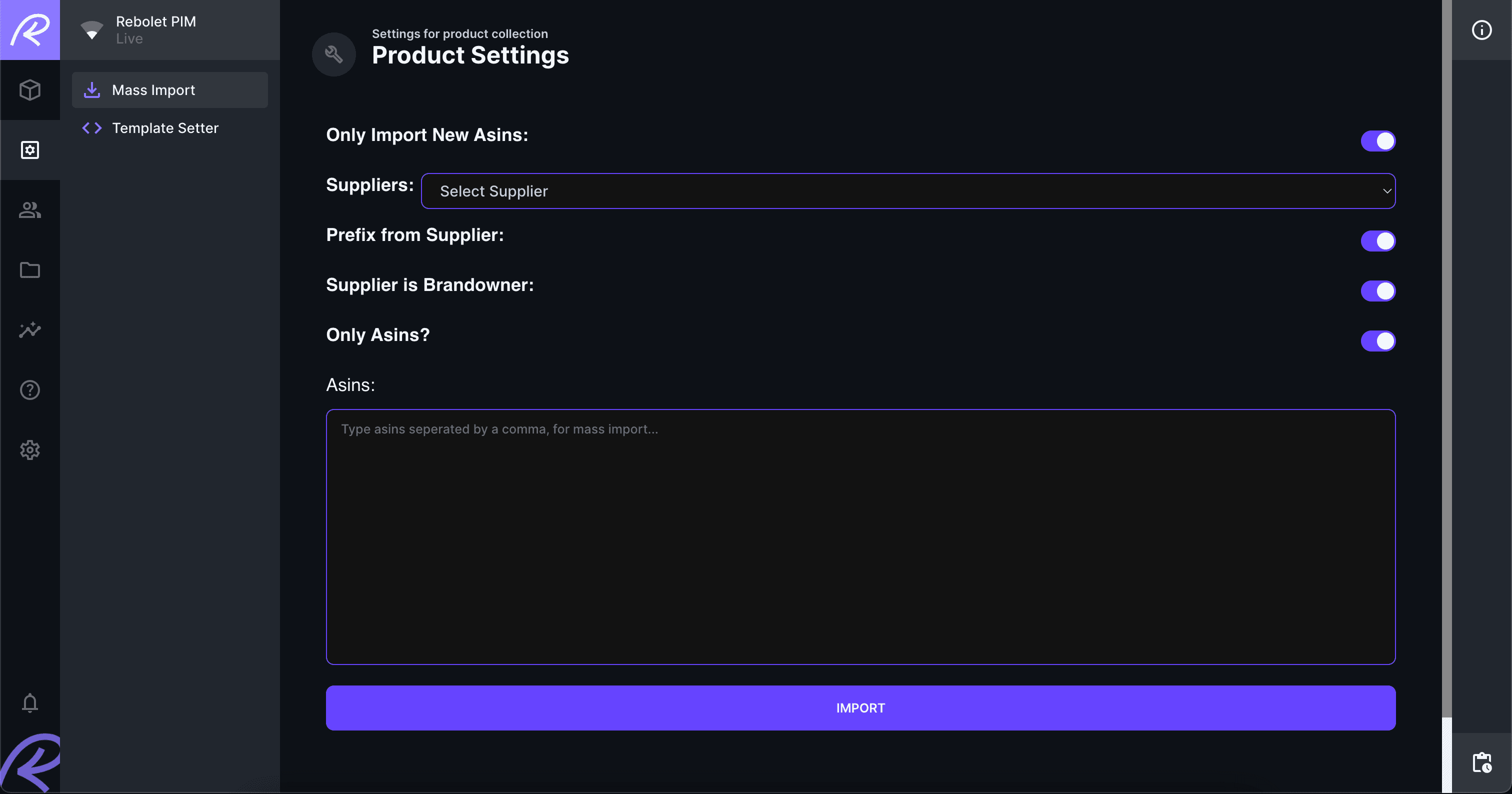The width and height of the screenshot is (1512, 794).
Task: Open the analytics chart icon in sidebar
Action: coord(30,330)
